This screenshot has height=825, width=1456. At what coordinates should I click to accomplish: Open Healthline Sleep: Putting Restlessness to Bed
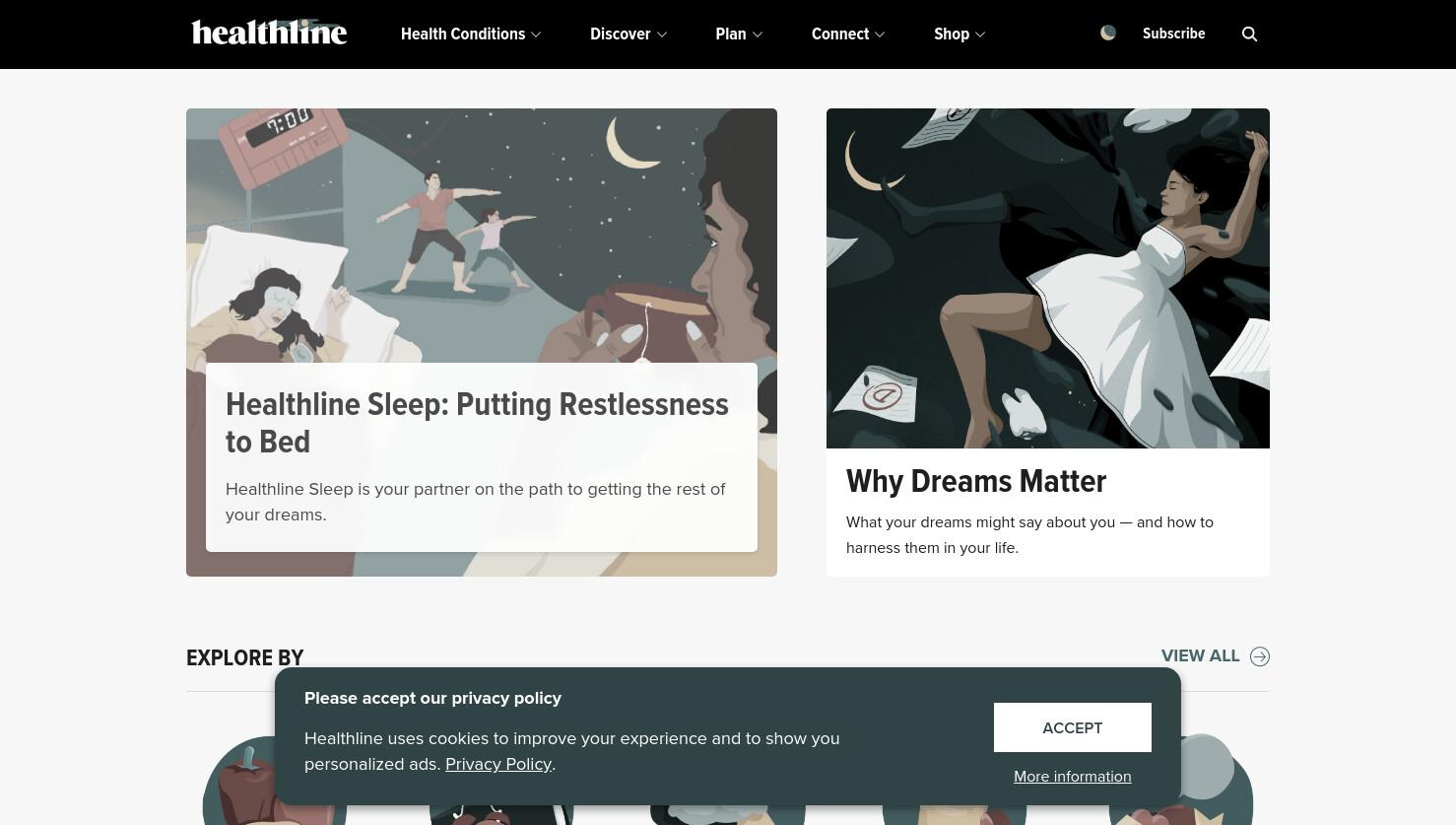pyautogui.click(x=477, y=423)
